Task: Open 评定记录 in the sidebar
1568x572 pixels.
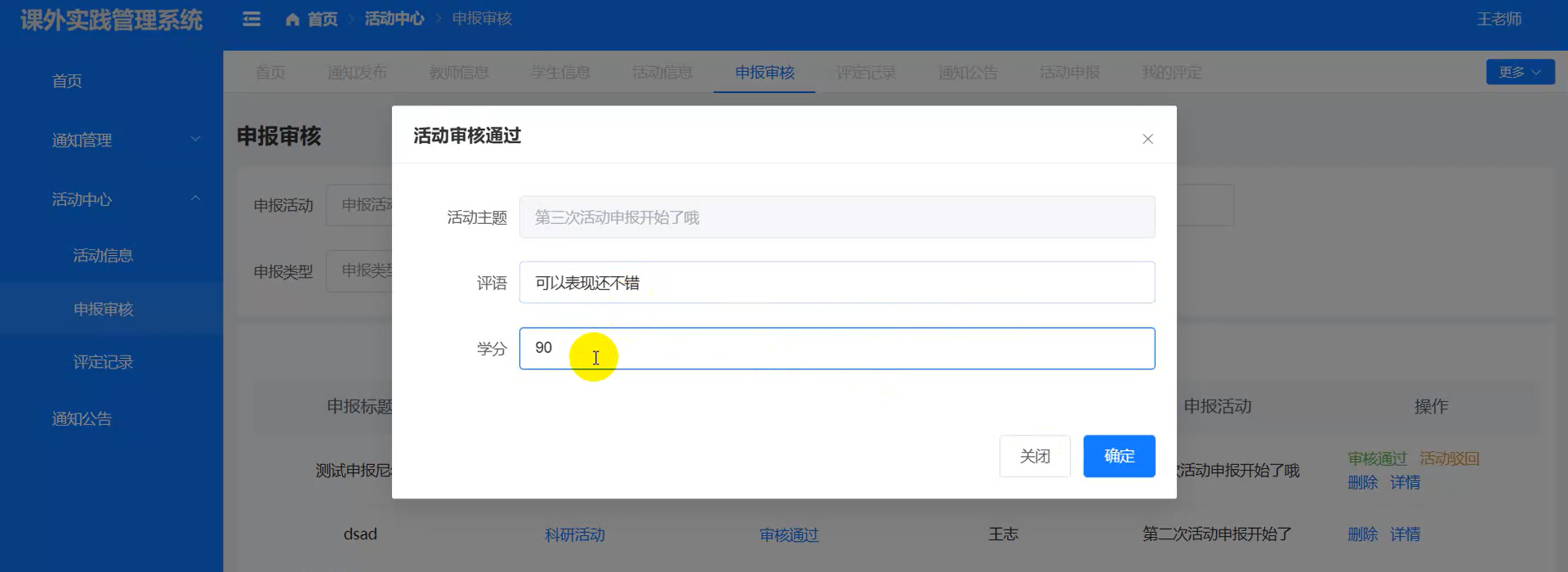Action: (x=103, y=362)
